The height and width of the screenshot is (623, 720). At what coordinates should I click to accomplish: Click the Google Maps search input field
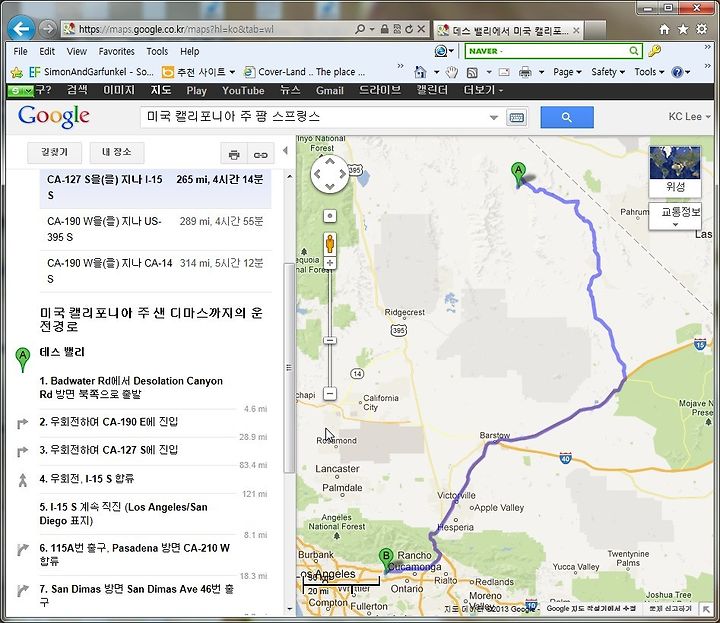point(316,118)
